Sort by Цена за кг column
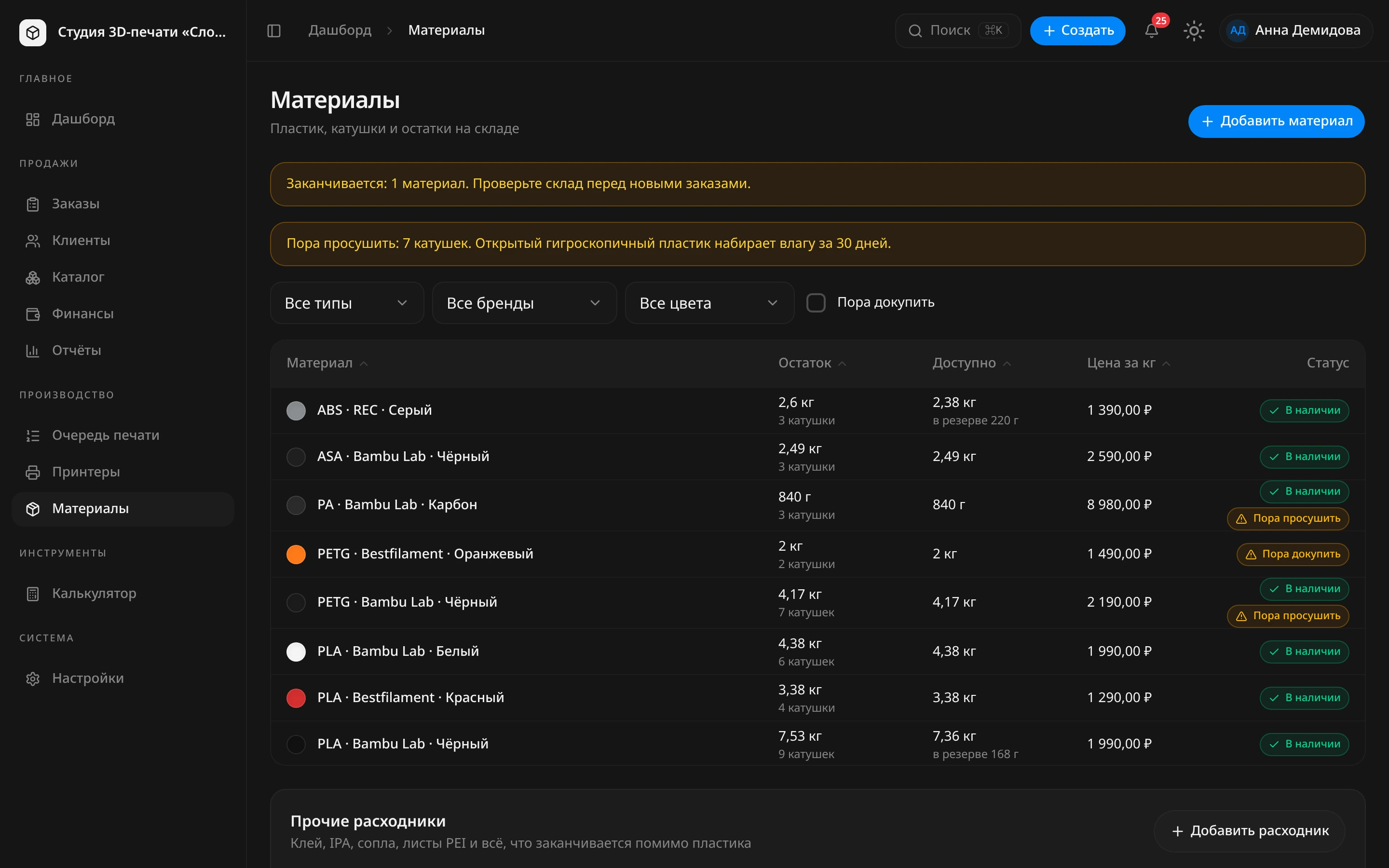1389x868 pixels. (x=1129, y=363)
